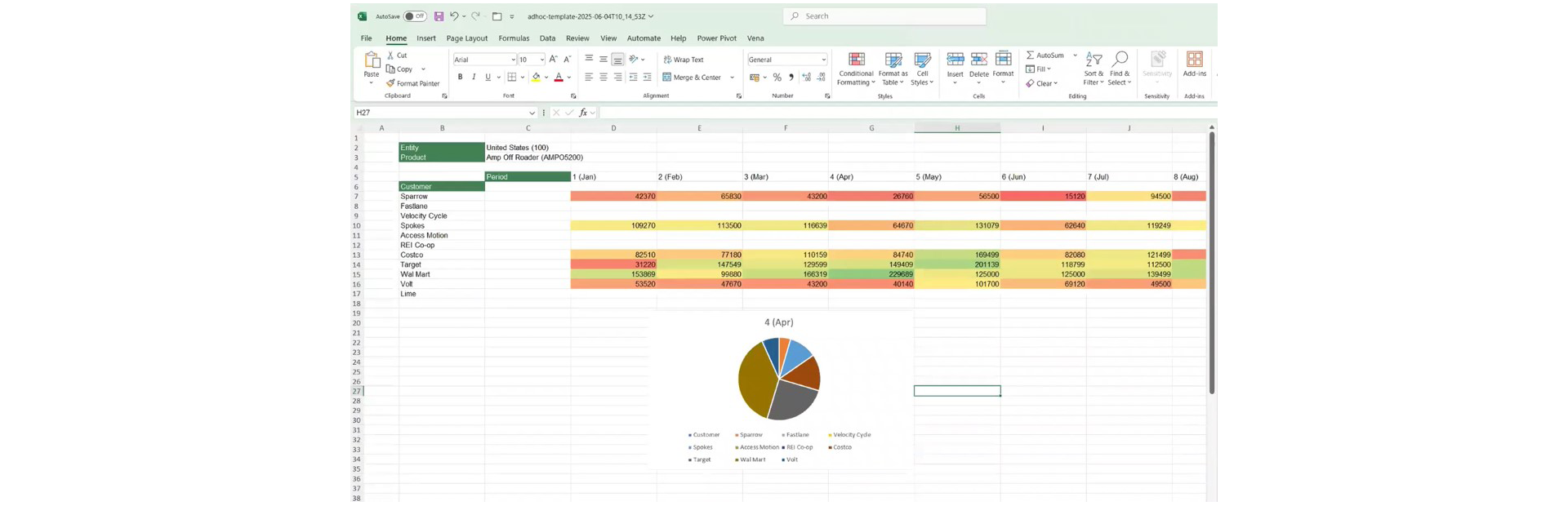The width and height of the screenshot is (1568, 506).
Task: Select the Format Painter brush
Action: (x=391, y=83)
